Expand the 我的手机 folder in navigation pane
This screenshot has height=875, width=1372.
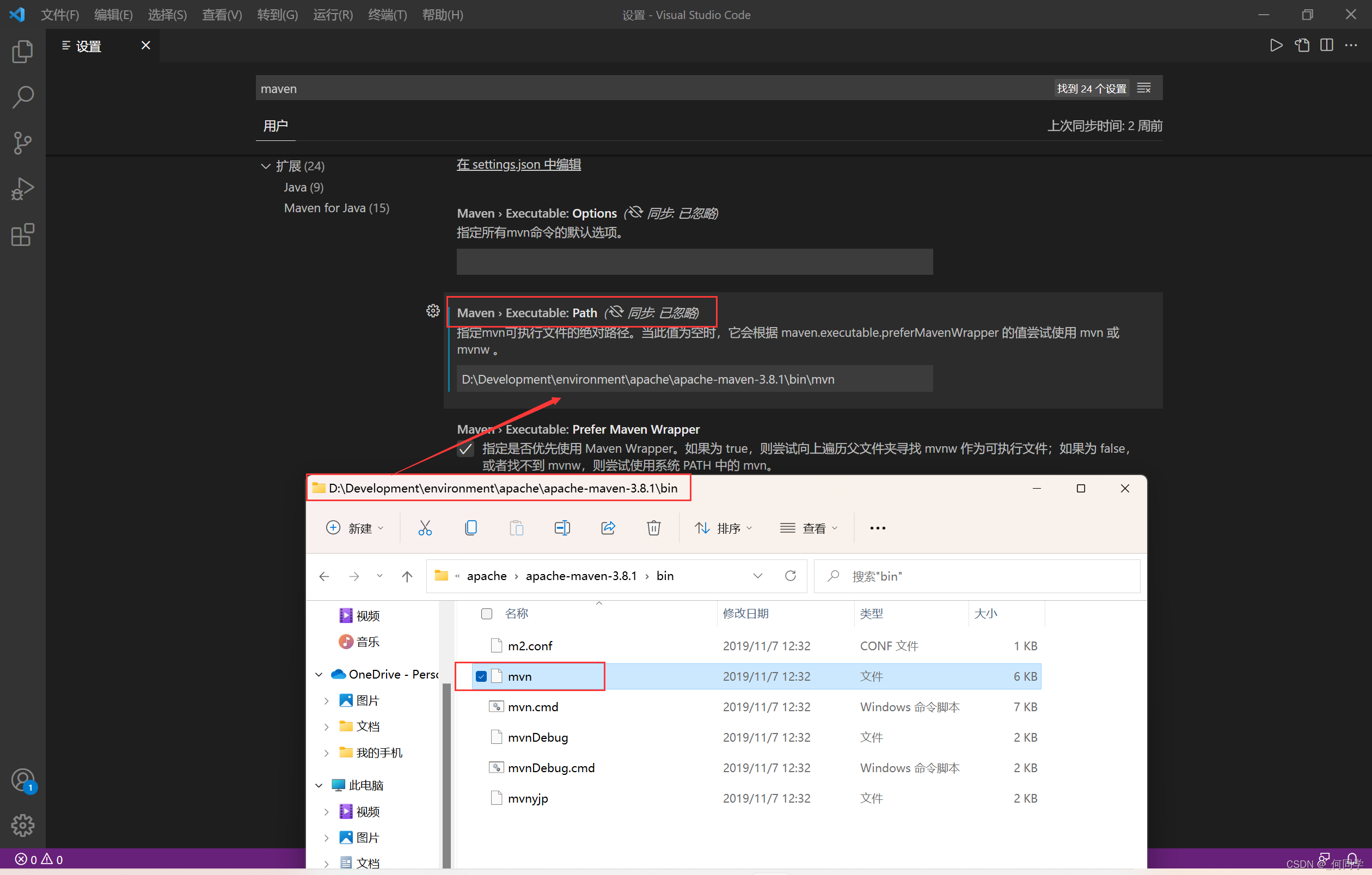327,753
